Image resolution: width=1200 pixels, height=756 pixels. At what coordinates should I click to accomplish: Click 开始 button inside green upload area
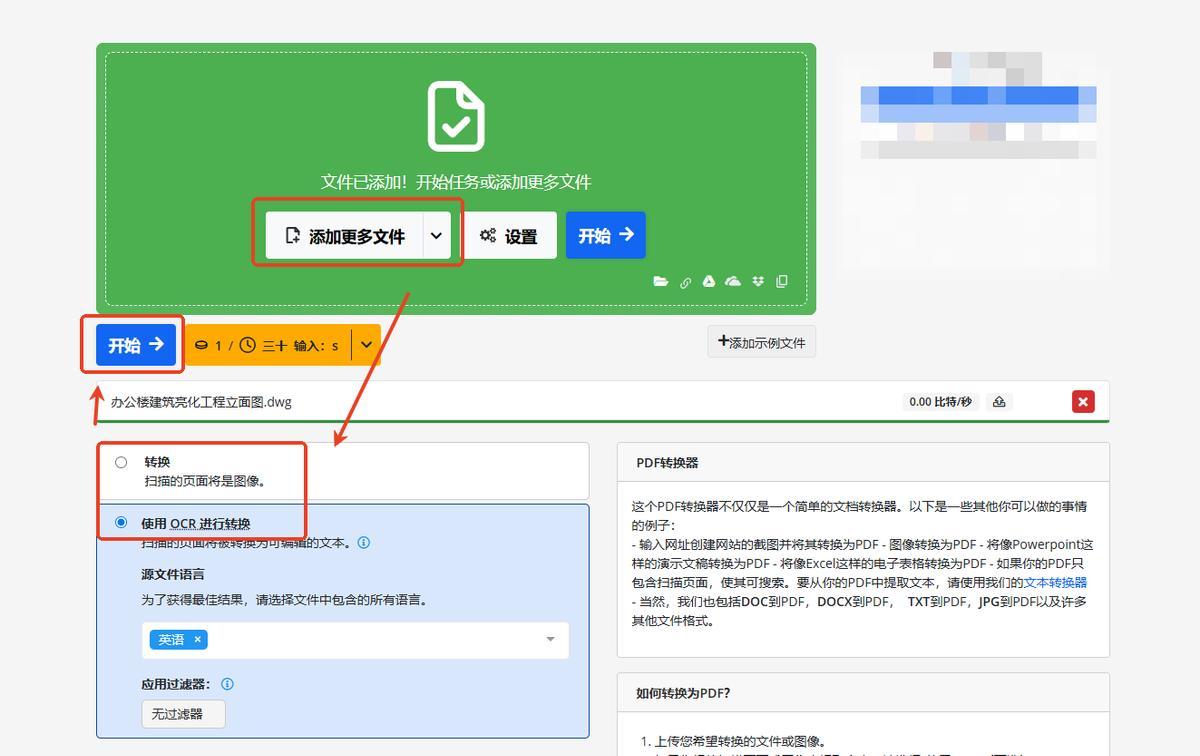click(x=605, y=235)
